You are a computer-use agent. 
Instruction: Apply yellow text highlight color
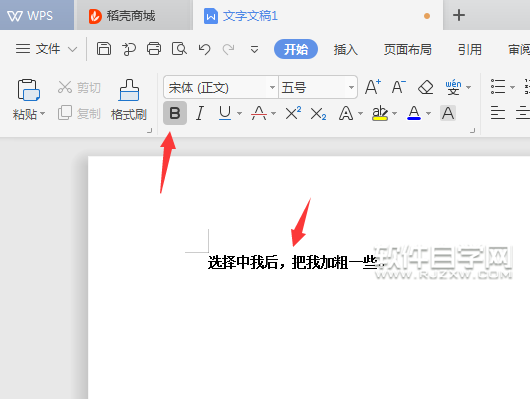pyautogui.click(x=380, y=113)
